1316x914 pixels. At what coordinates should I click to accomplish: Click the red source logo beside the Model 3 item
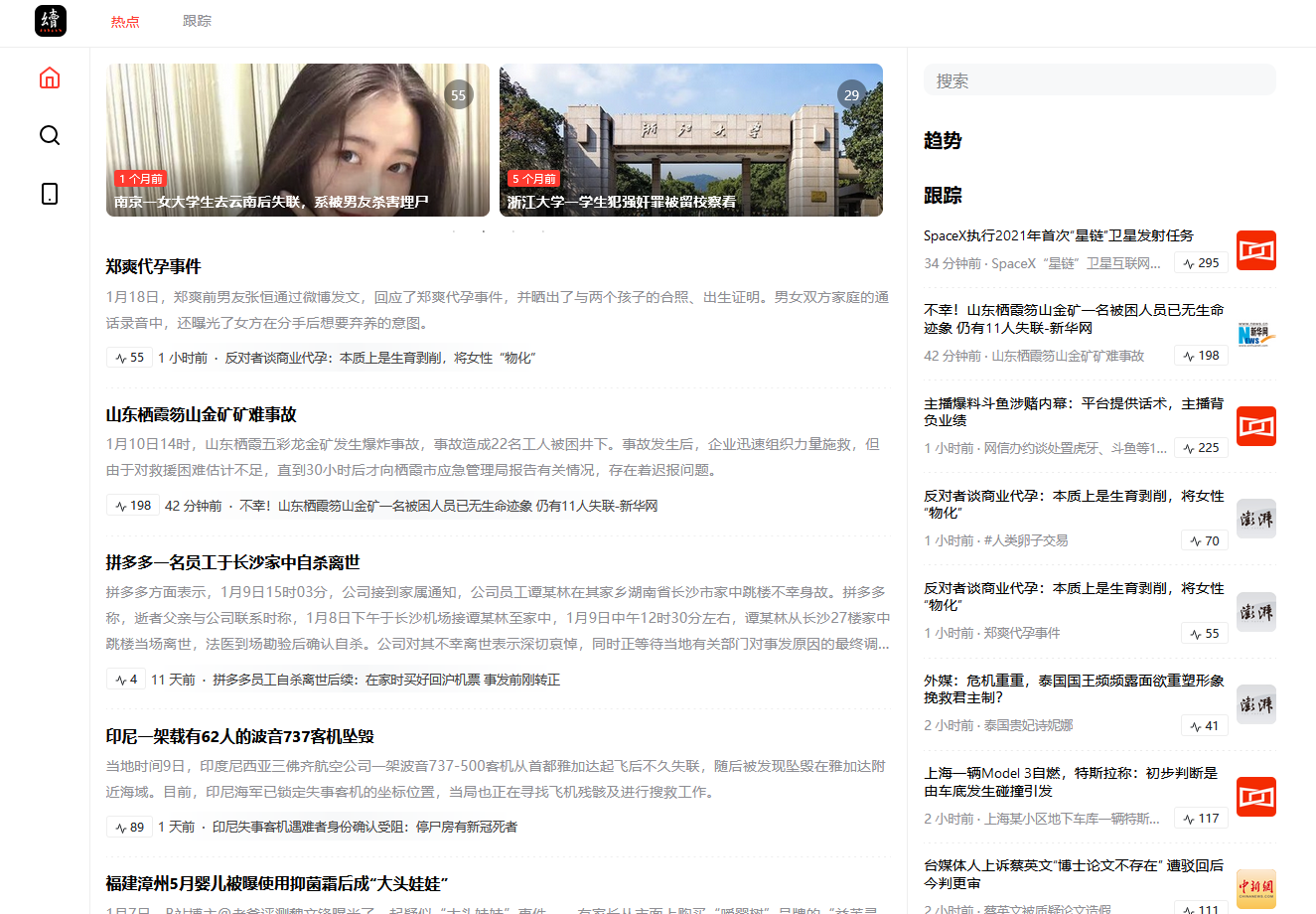click(1256, 797)
